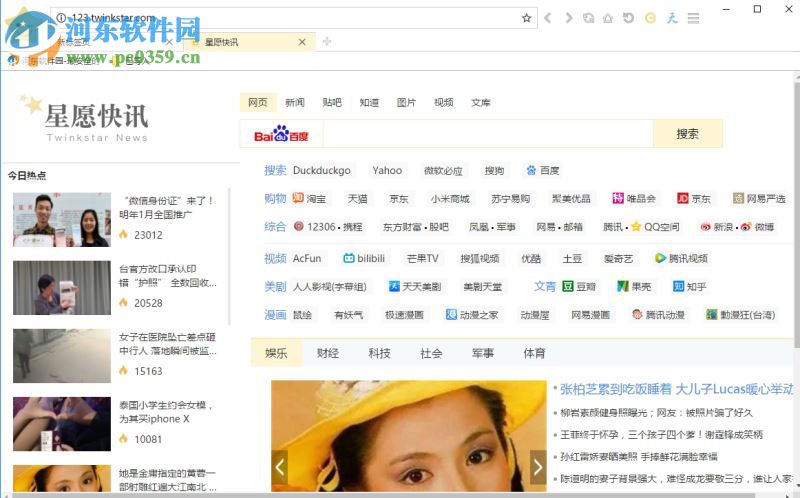The image size is (800, 498).
Task: Open 腾讯动漫 link
Action: click(x=658, y=315)
